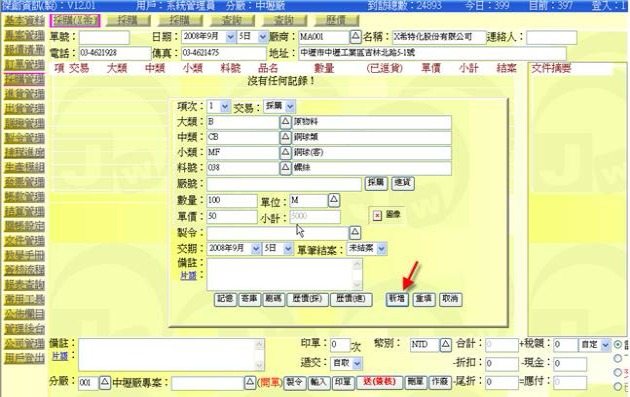630x397 pixels.
Task: Click the 連絡人 input field
Action: tap(551, 37)
